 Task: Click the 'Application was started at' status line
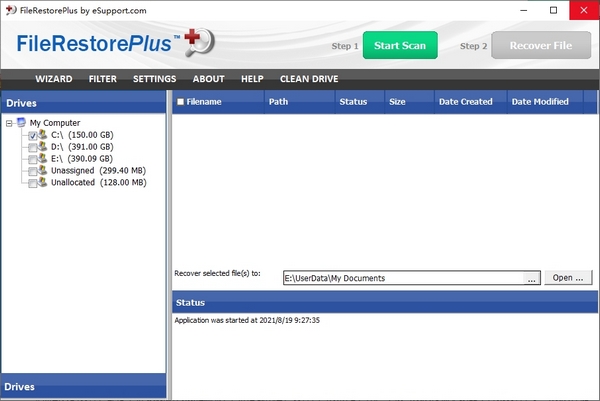[247, 320]
